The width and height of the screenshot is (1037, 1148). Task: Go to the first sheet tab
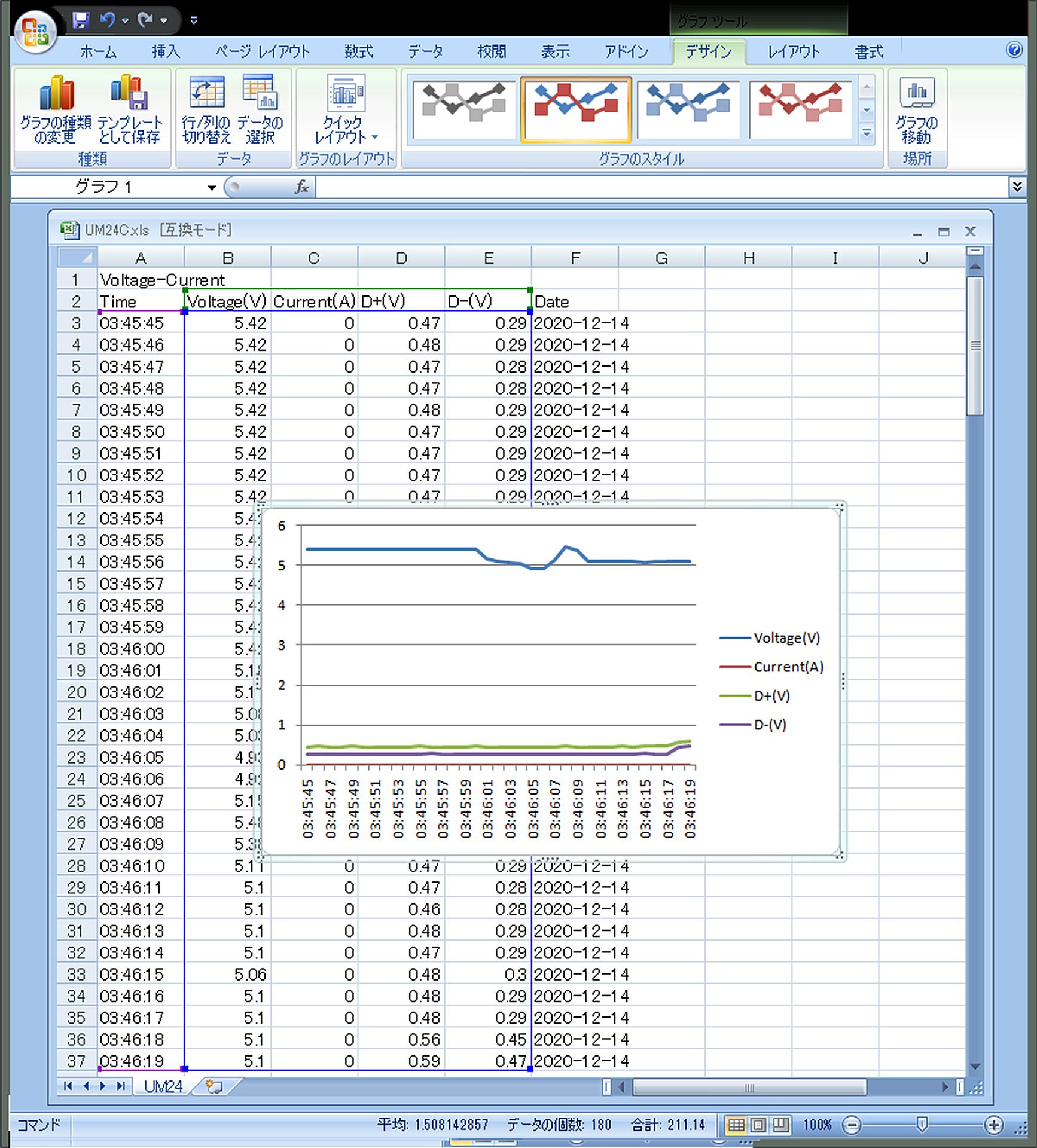tap(68, 1086)
